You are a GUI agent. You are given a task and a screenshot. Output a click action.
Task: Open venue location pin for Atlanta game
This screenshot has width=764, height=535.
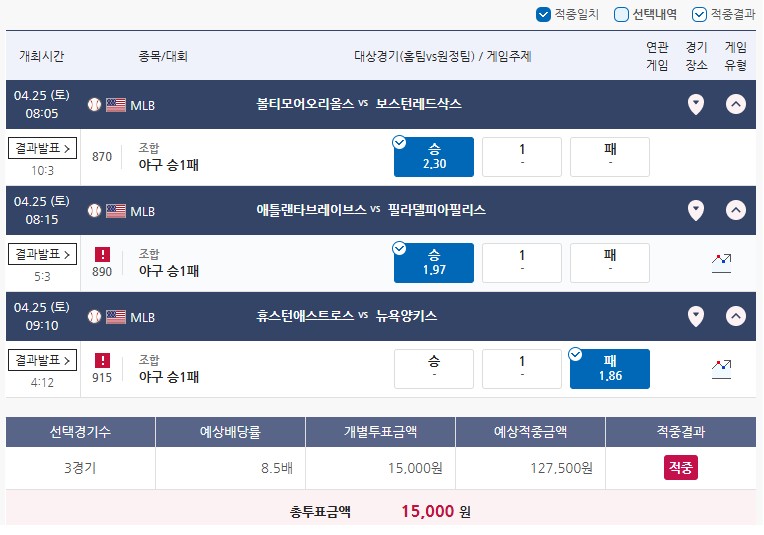696,210
